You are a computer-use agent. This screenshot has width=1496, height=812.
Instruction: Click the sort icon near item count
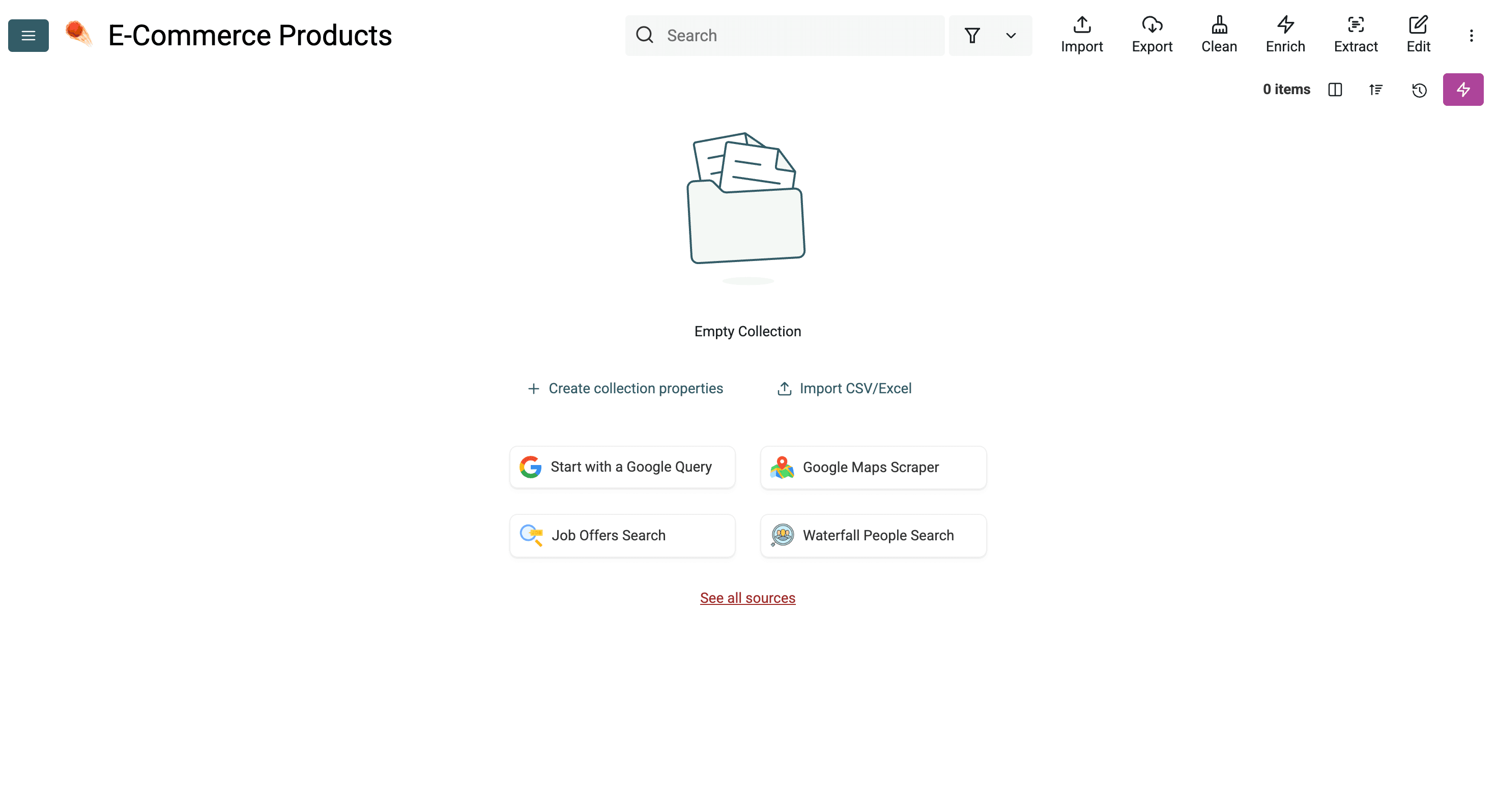[x=1376, y=90]
